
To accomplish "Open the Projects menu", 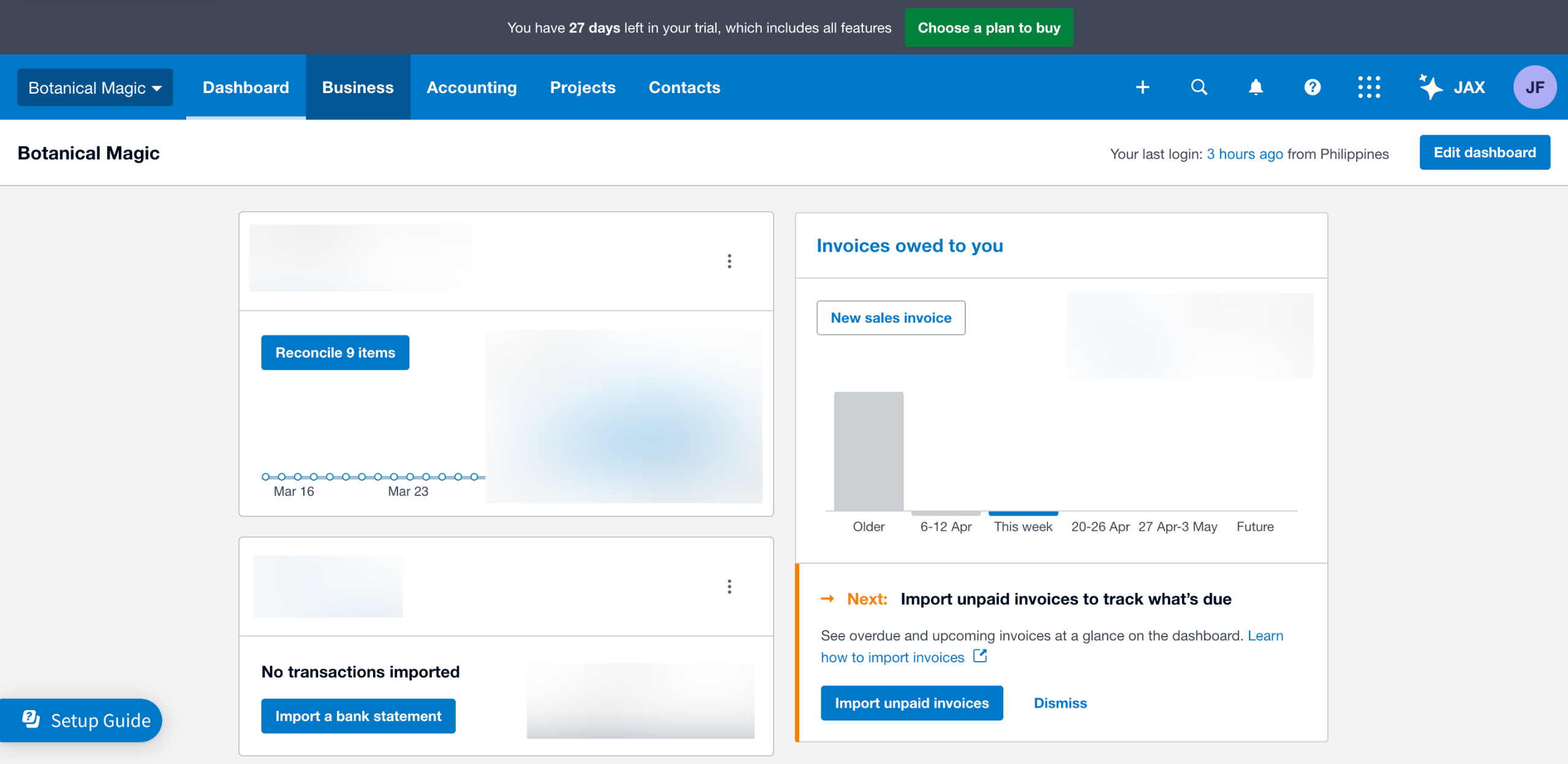I will (x=582, y=88).
